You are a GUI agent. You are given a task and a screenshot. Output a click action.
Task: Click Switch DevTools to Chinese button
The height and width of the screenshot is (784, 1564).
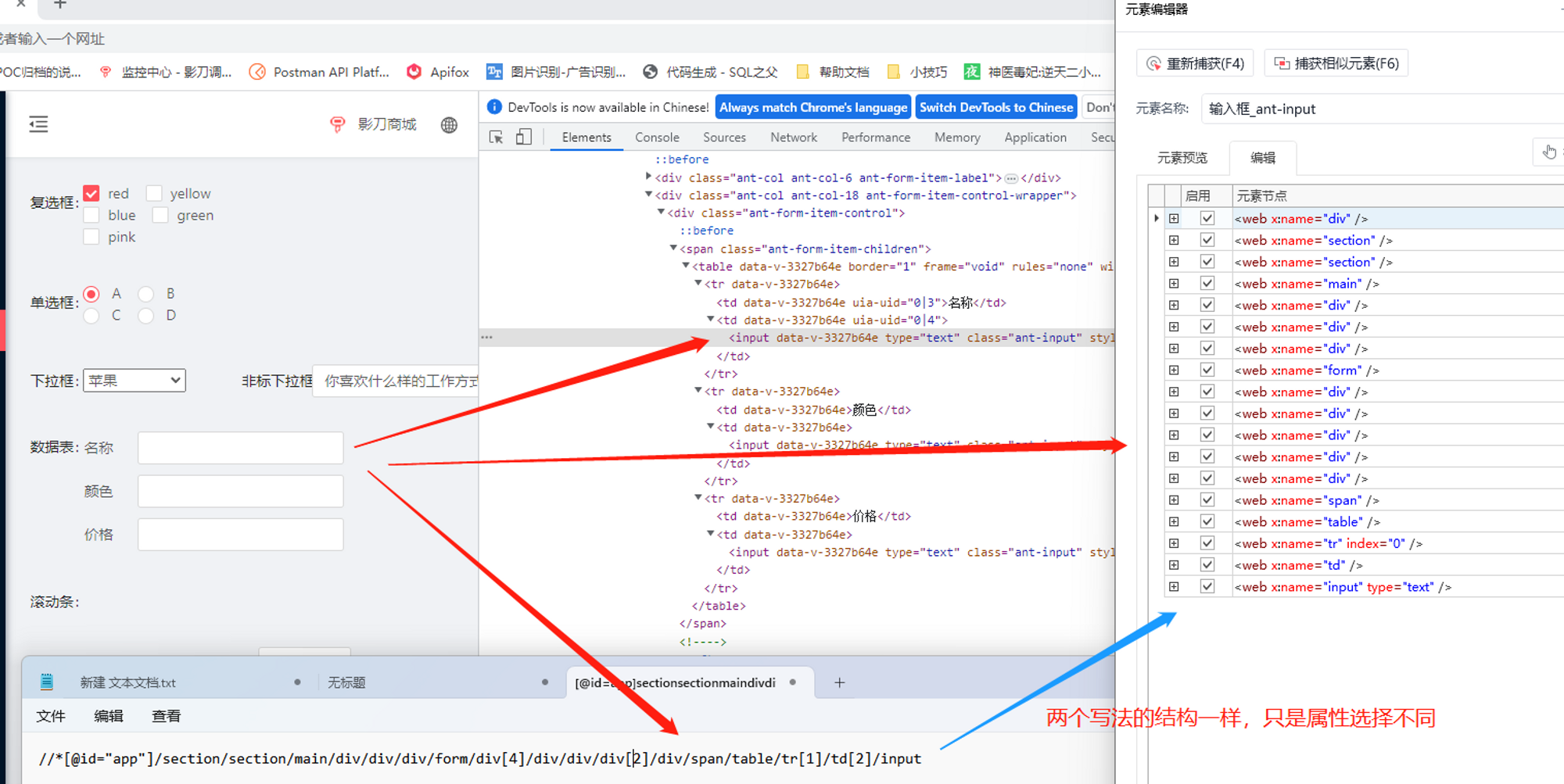click(x=995, y=107)
